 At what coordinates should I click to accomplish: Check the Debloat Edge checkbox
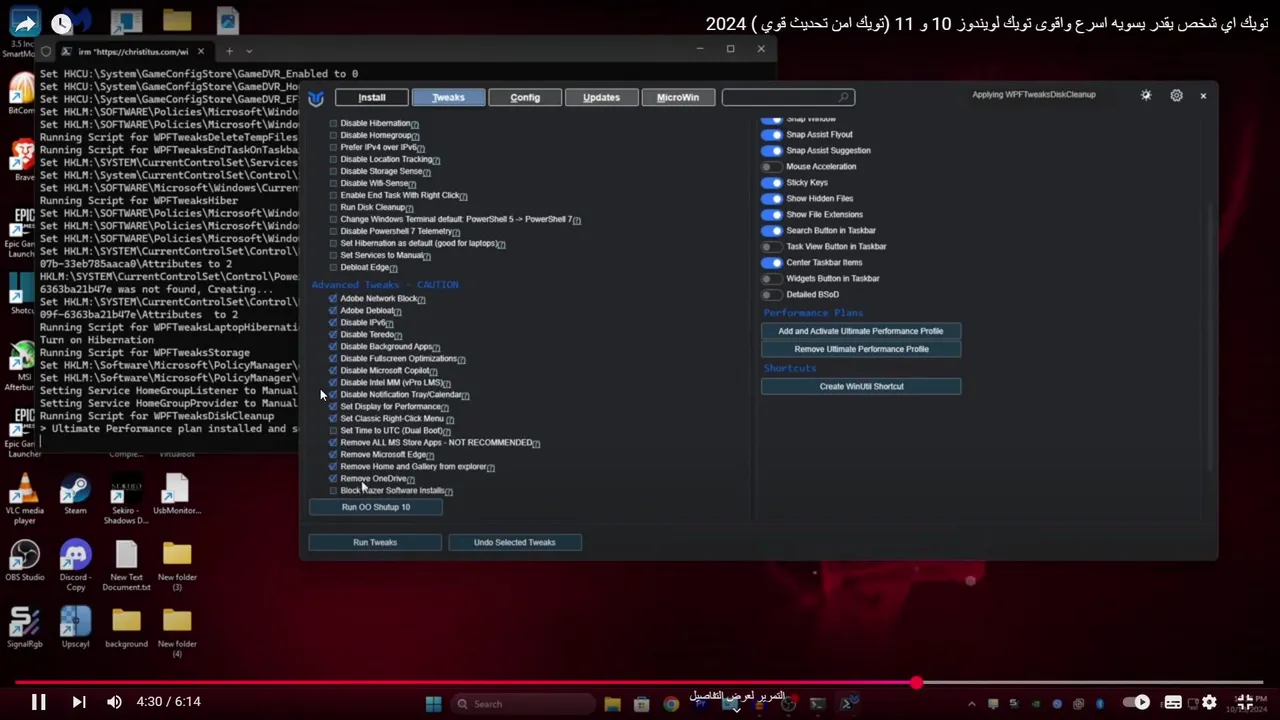[x=334, y=267]
